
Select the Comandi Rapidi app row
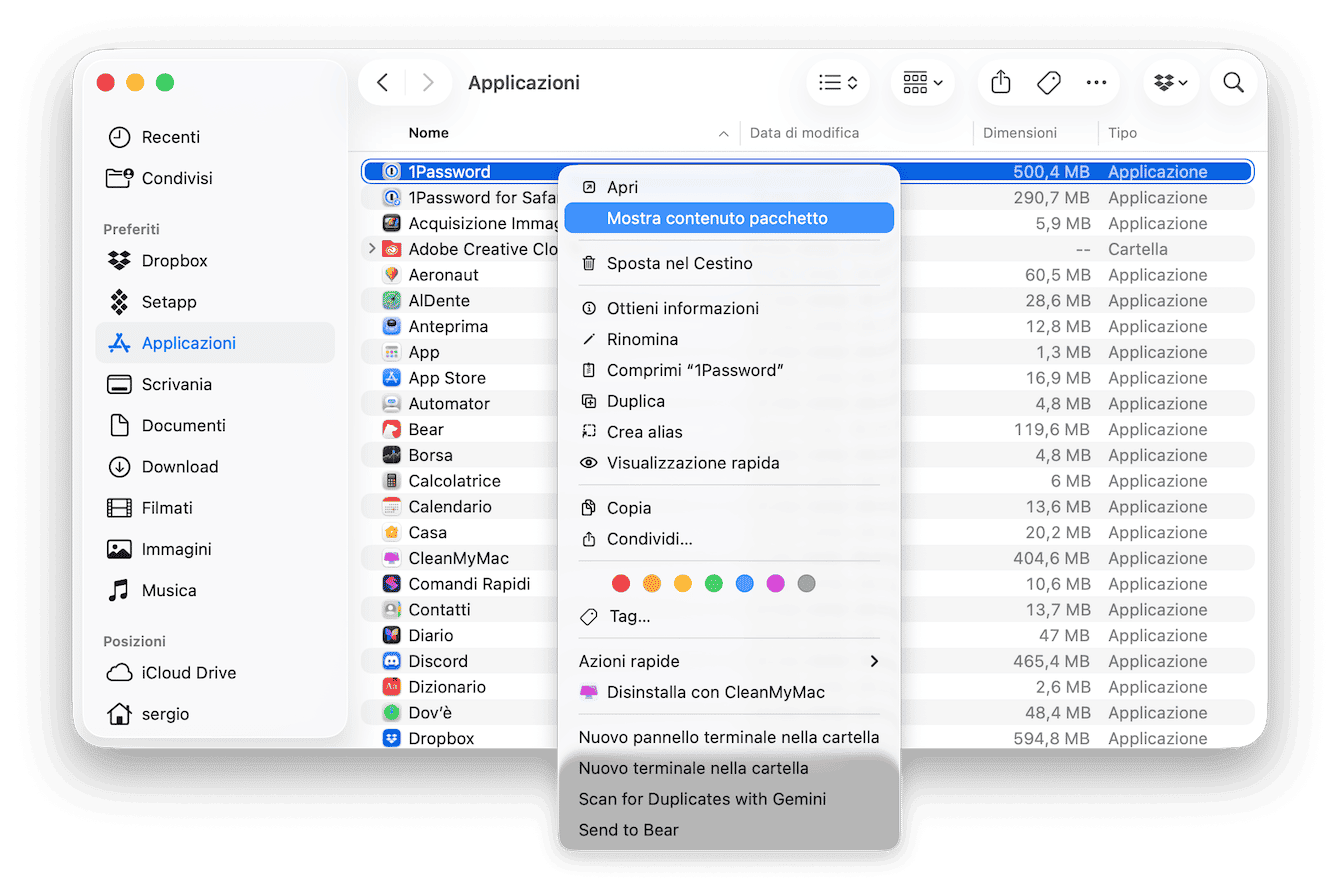point(807,584)
